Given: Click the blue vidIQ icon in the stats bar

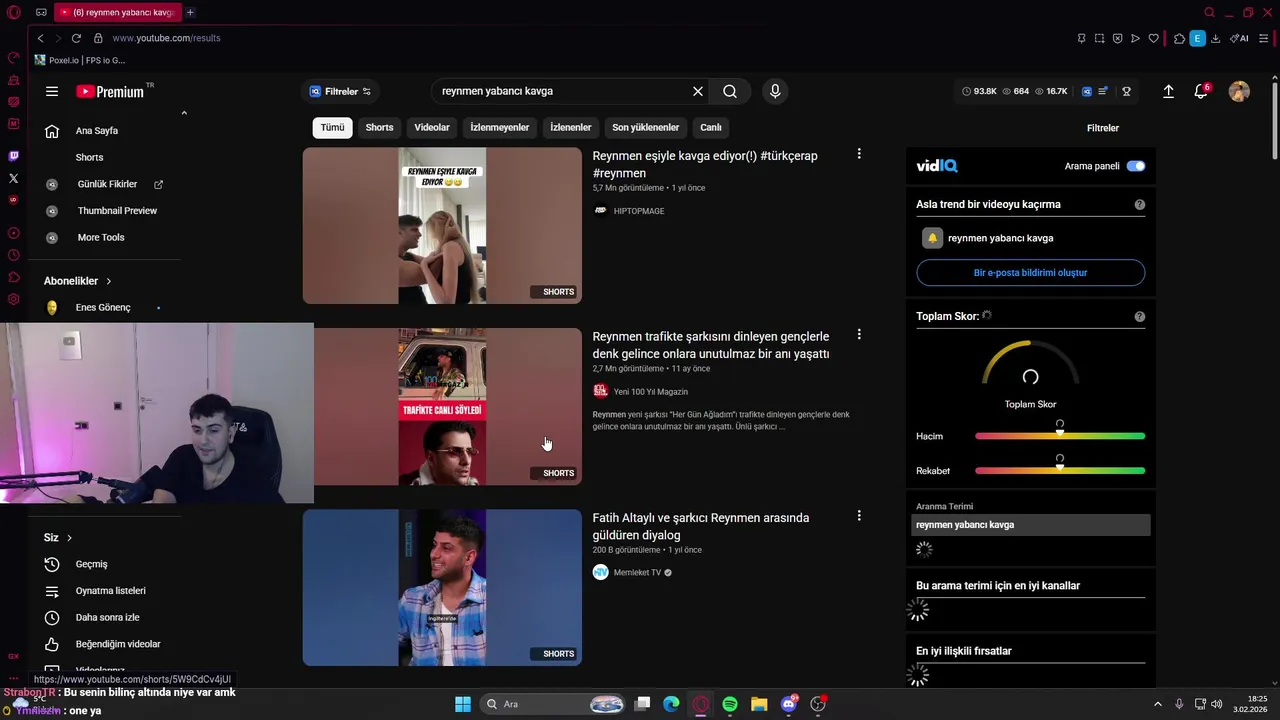Looking at the screenshot, I should 1087,91.
